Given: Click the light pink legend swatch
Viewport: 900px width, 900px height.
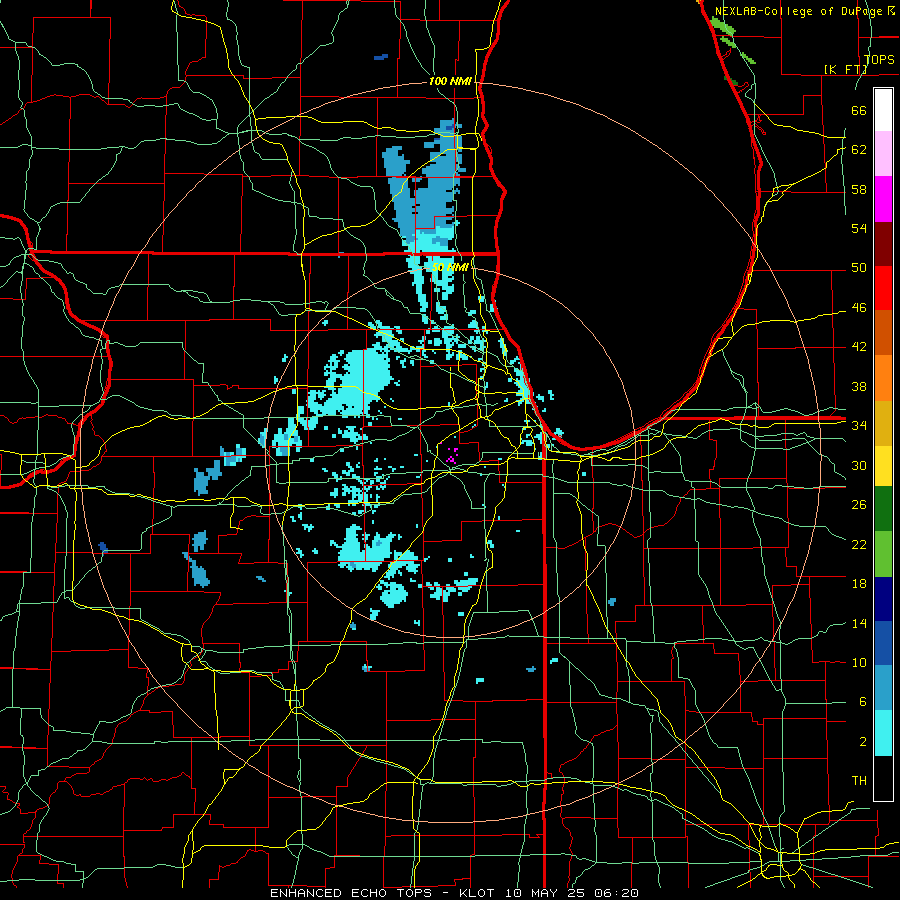Looking at the screenshot, I should 883,154.
